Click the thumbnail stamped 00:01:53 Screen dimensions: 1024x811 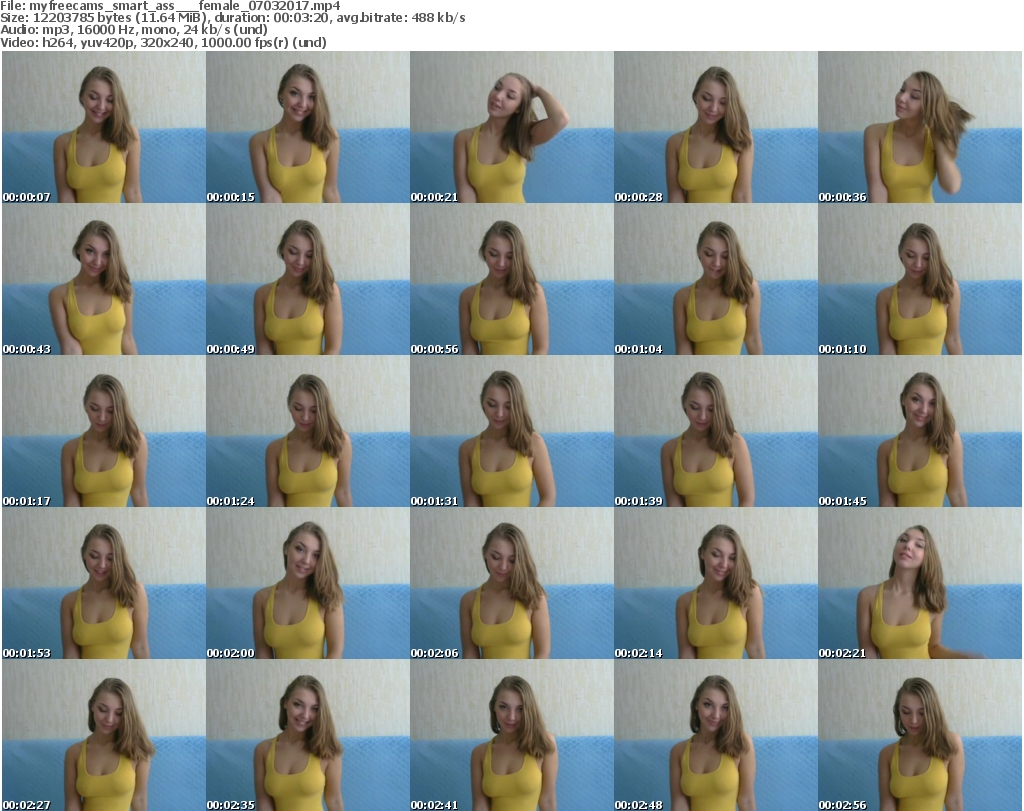[x=104, y=583]
